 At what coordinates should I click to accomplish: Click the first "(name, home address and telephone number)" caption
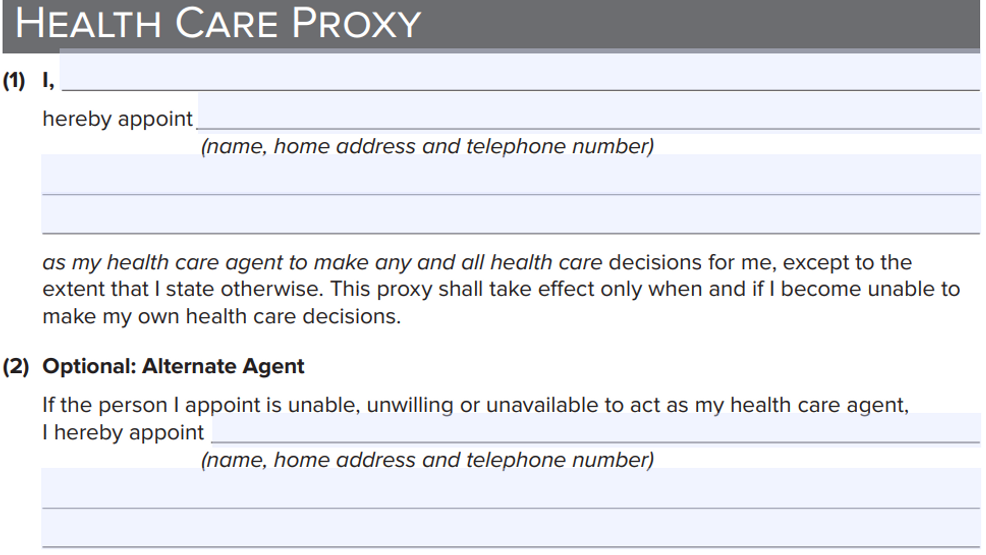point(427,147)
